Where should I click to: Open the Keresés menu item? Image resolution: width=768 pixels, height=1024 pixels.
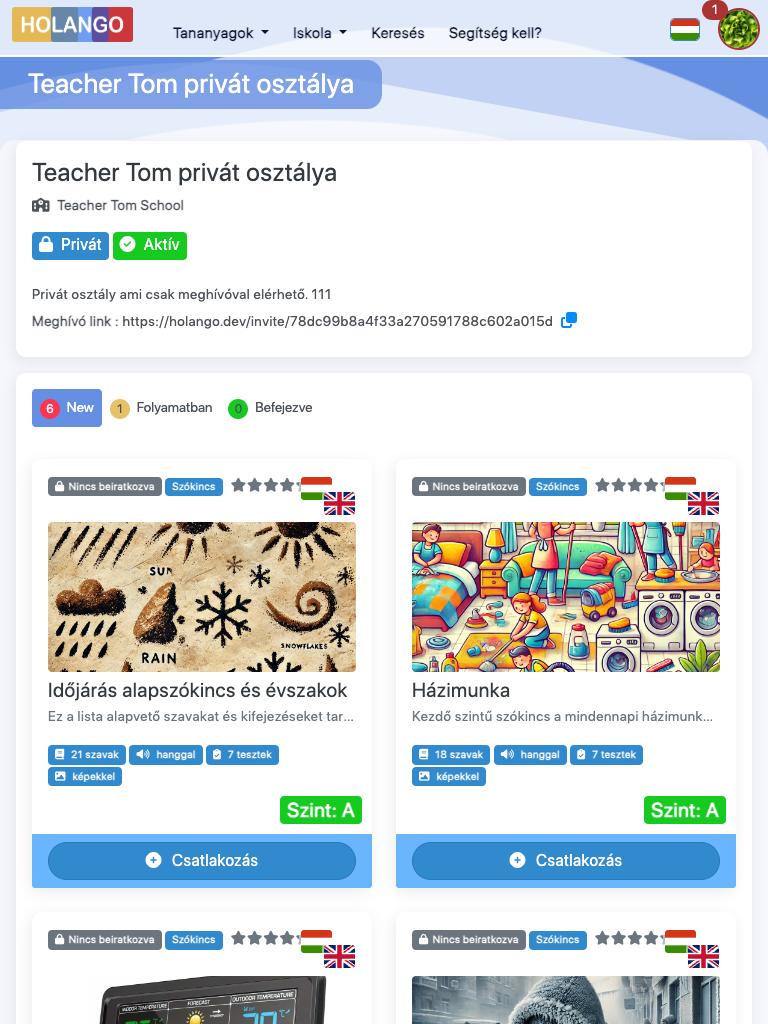398,33
